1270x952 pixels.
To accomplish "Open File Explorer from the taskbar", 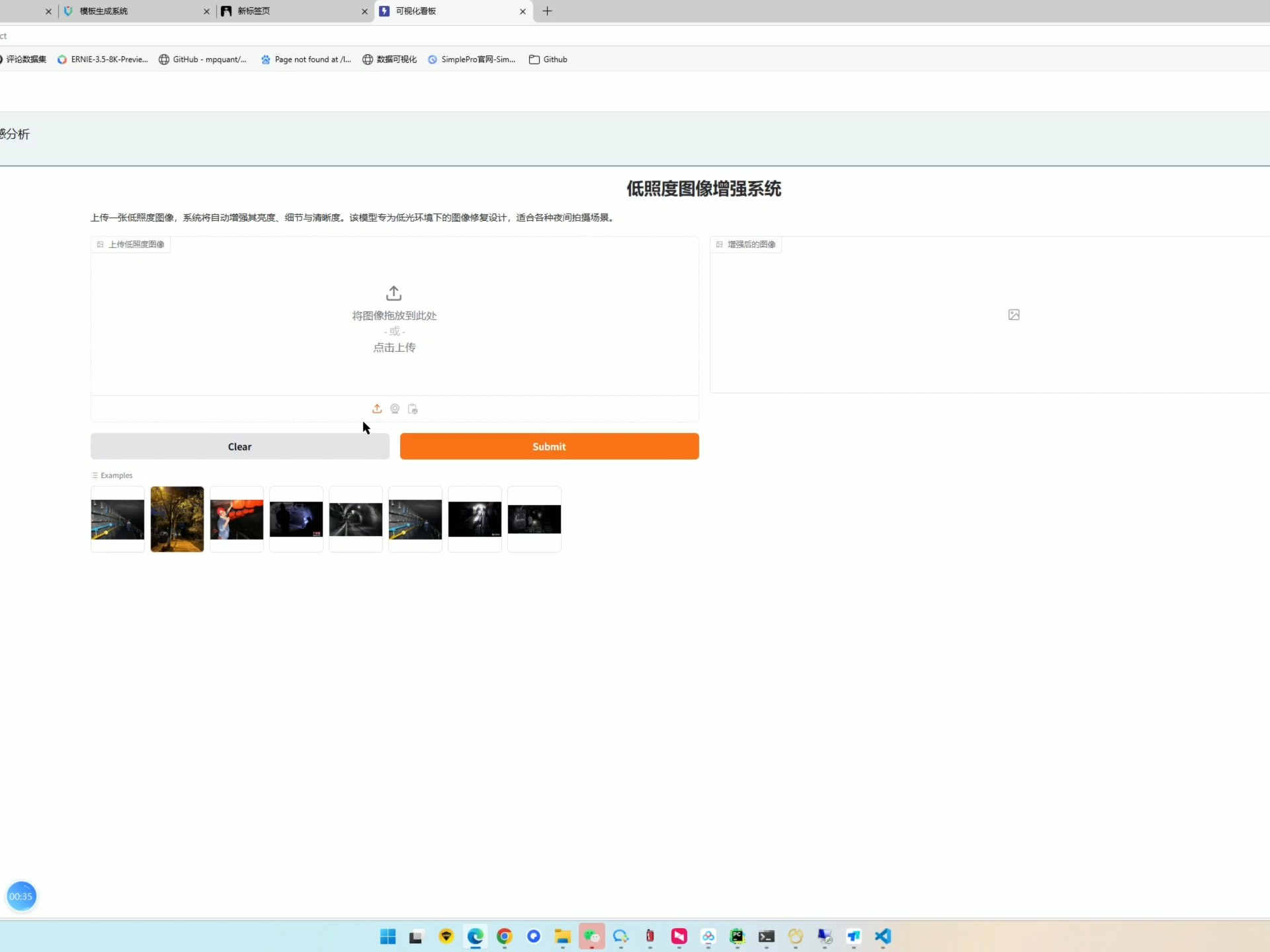I will (x=563, y=936).
